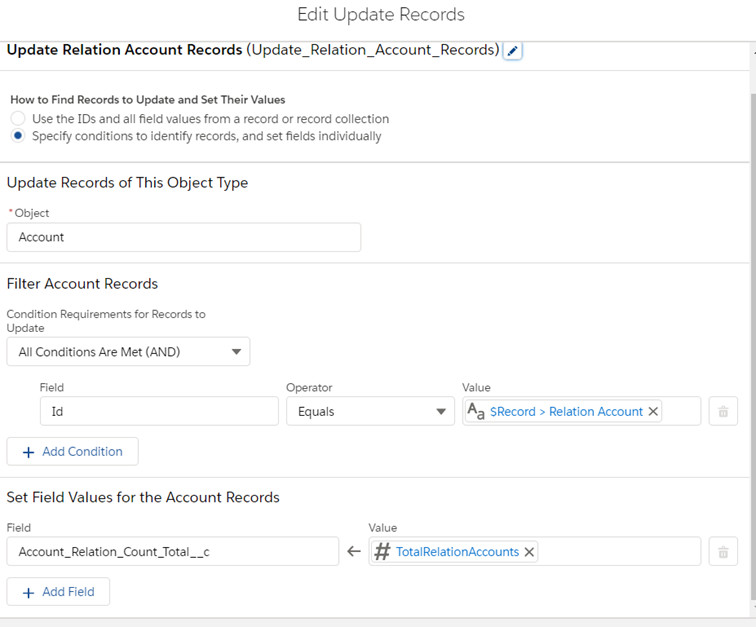Click the Object field containing Account
The image size is (756, 627).
click(x=183, y=237)
